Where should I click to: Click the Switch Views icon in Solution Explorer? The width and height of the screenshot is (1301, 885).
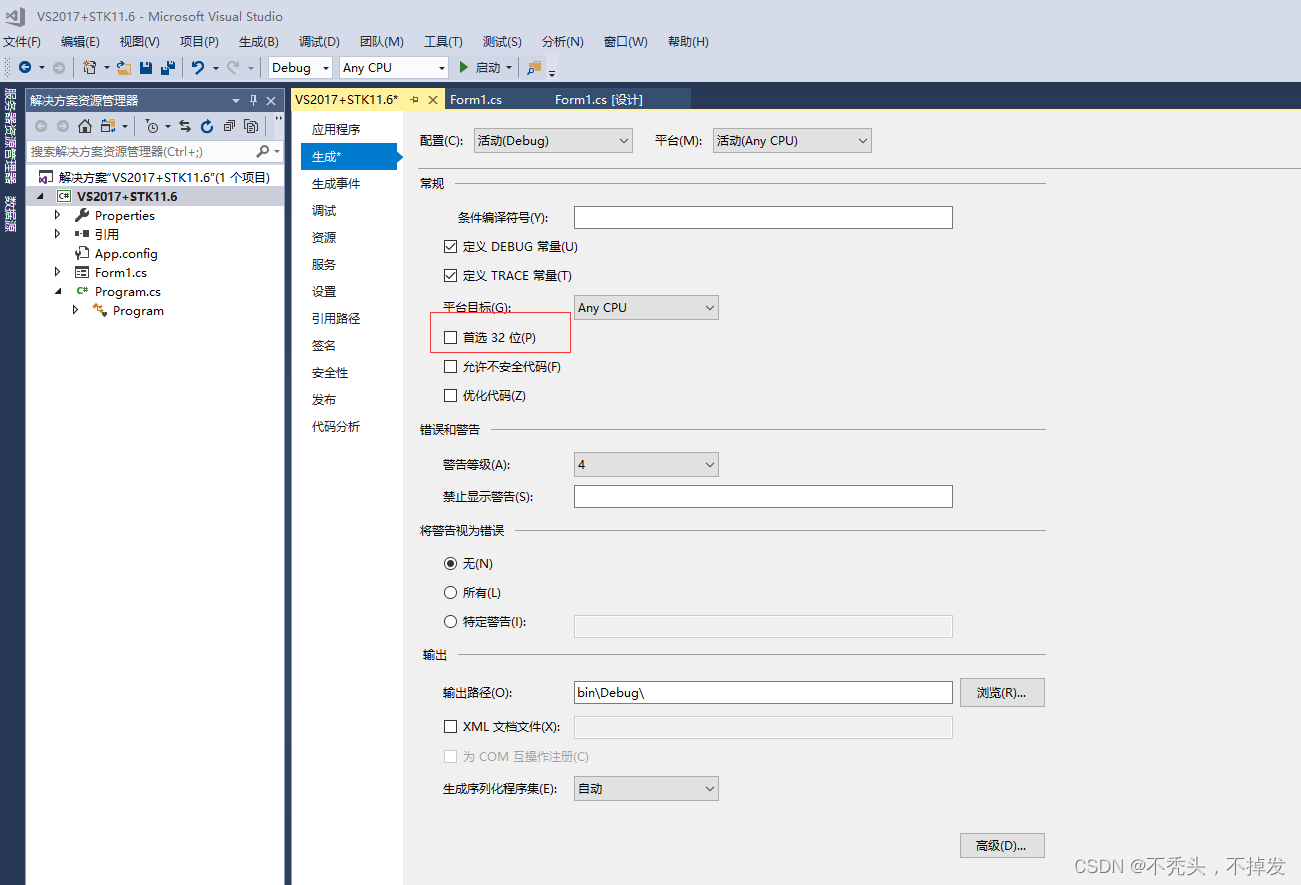(x=108, y=126)
